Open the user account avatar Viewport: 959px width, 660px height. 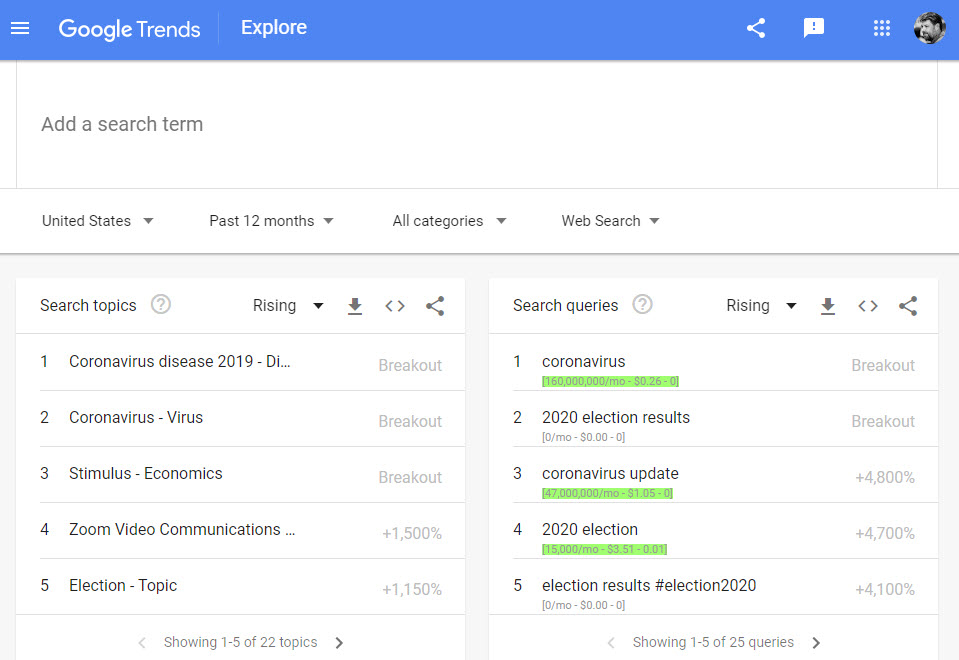pos(929,28)
